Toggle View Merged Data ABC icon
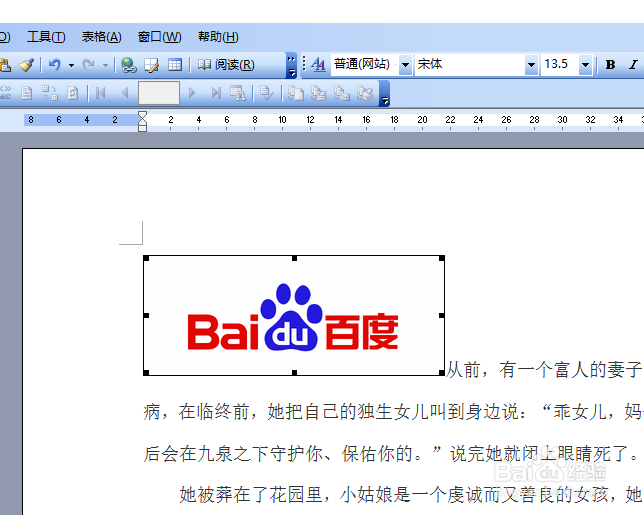The image size is (644, 515). point(5,93)
